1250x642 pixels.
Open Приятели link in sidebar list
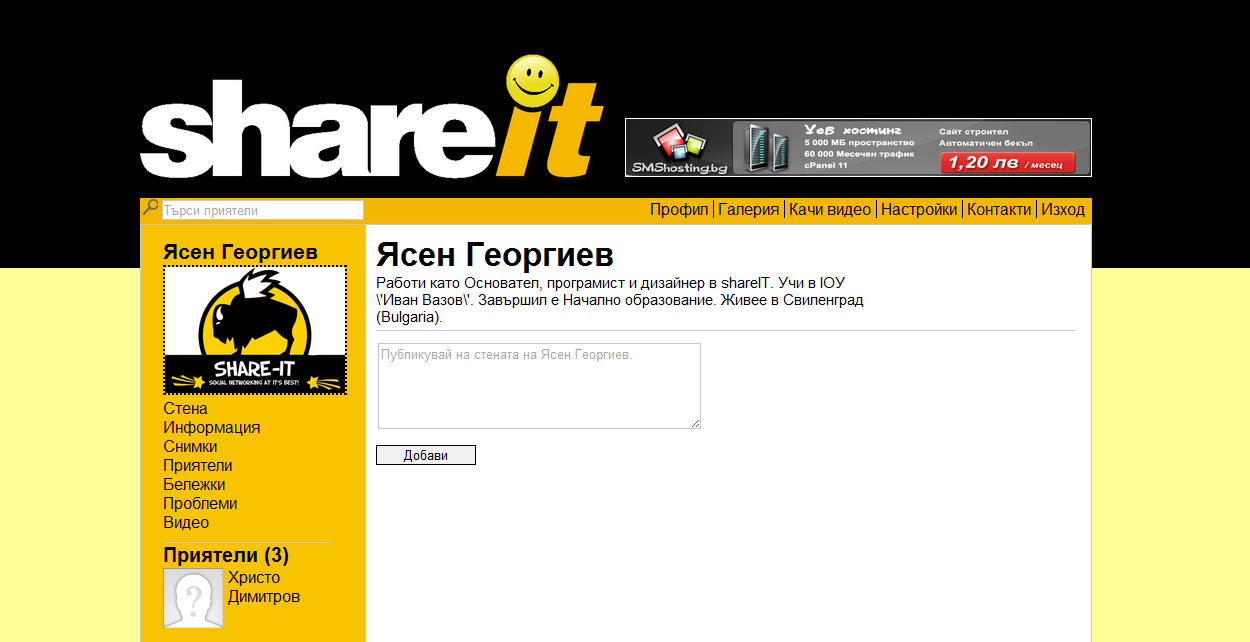pos(197,466)
